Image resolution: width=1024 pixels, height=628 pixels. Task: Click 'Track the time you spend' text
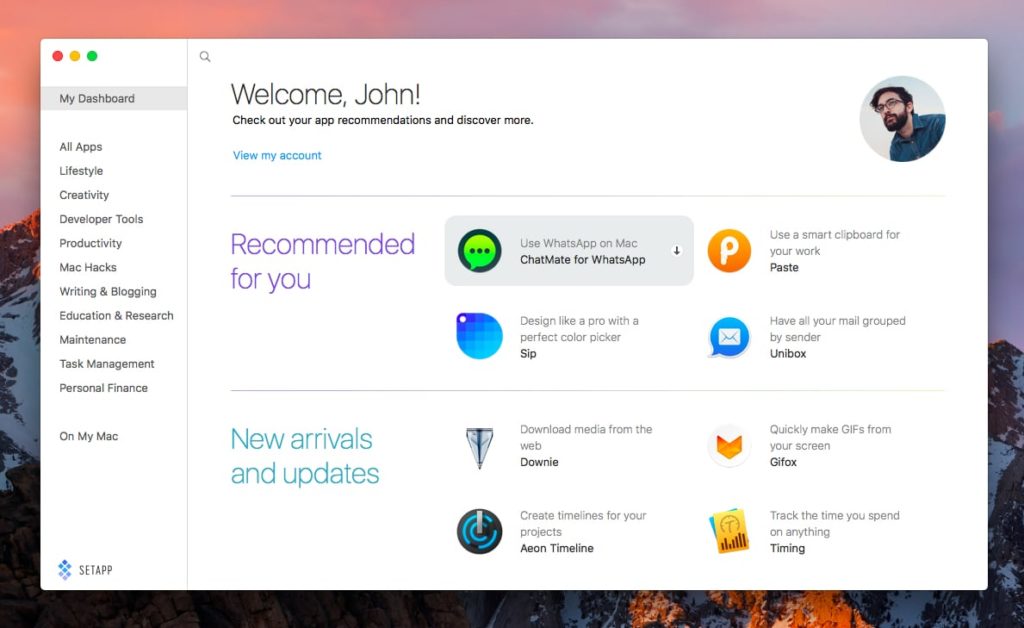tap(835, 524)
